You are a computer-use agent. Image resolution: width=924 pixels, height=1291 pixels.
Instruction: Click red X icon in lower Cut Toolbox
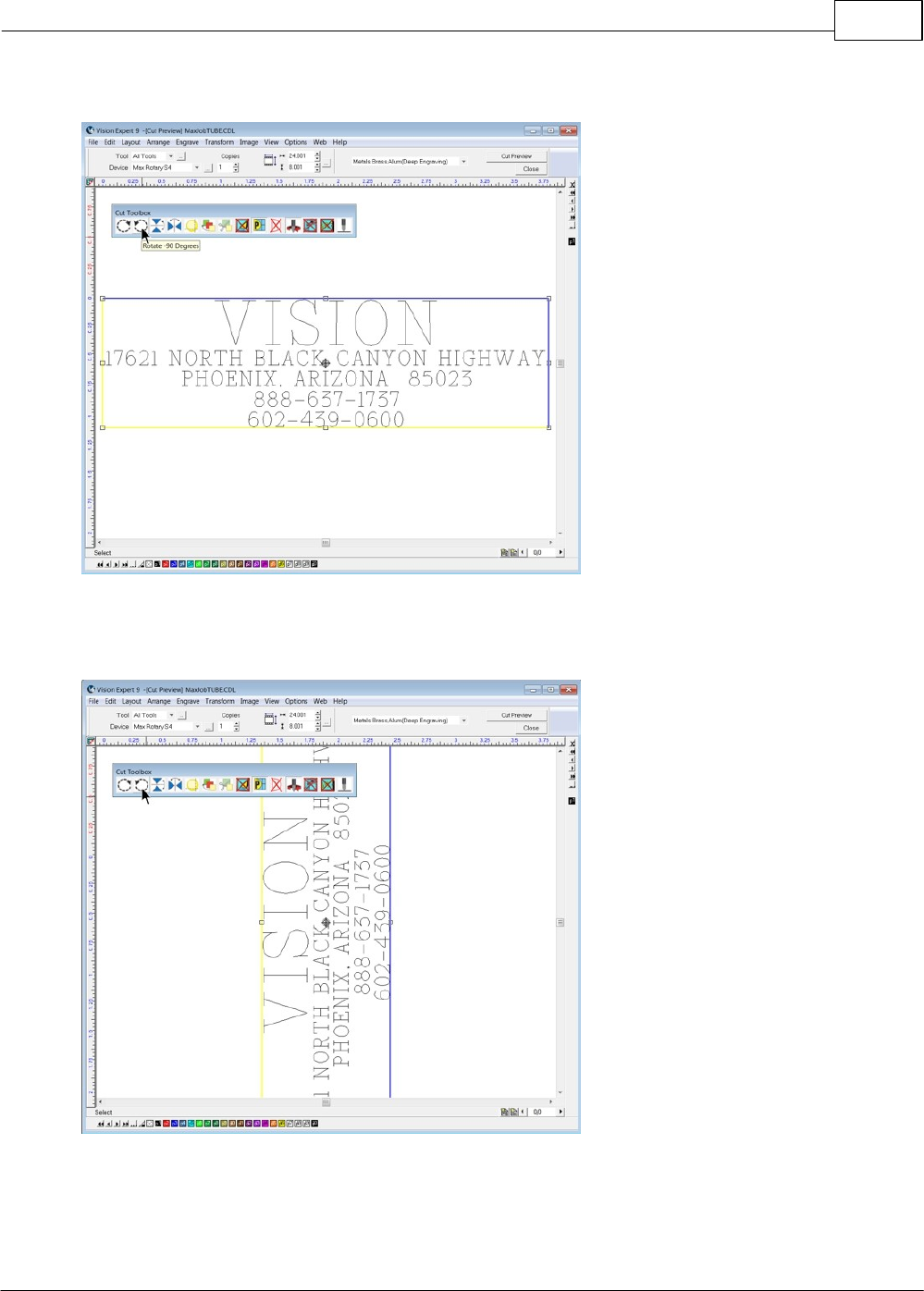[277, 784]
